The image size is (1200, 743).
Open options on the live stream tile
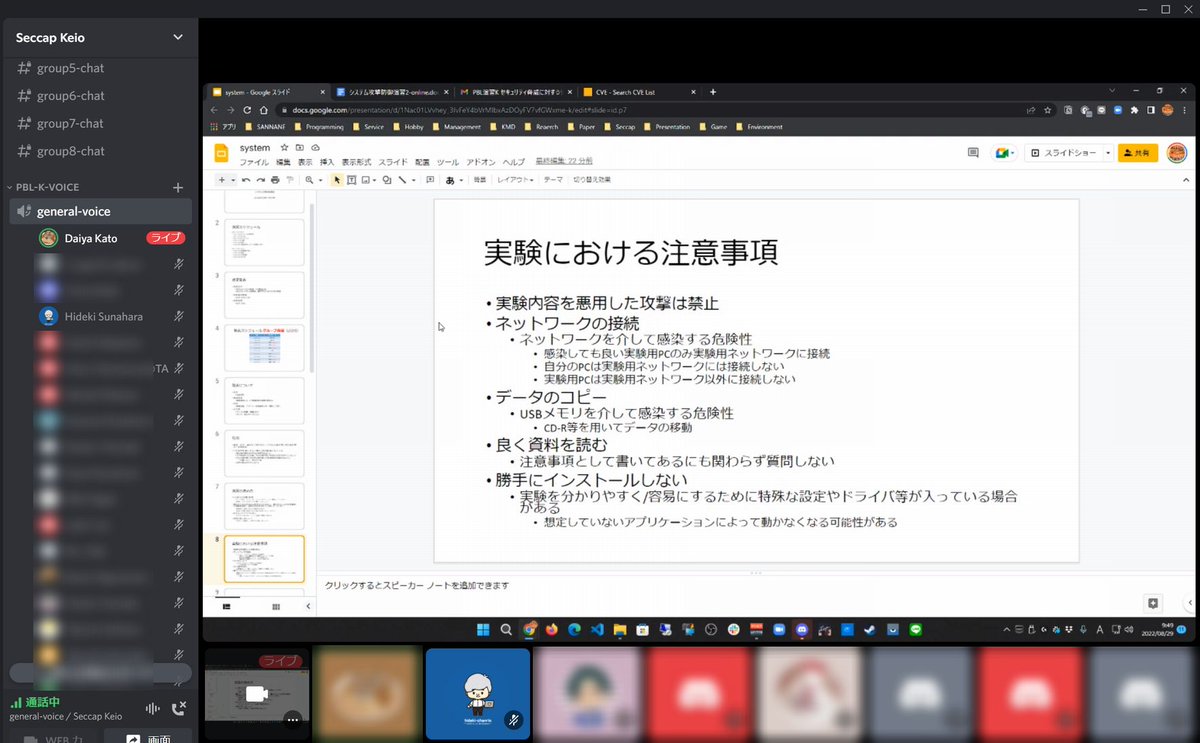[x=292, y=718]
